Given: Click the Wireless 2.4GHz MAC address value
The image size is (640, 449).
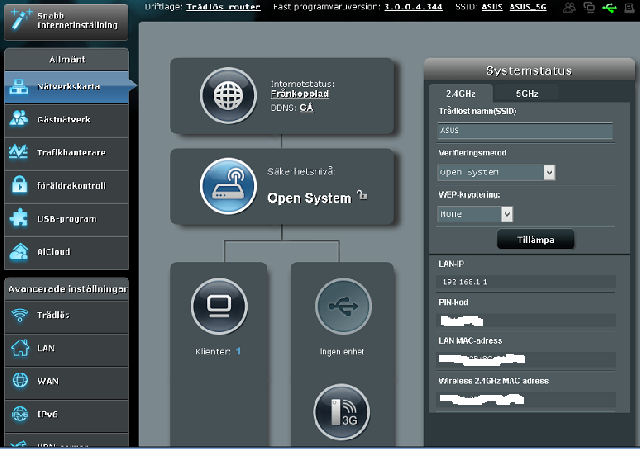Looking at the screenshot, I should click(x=526, y=399).
